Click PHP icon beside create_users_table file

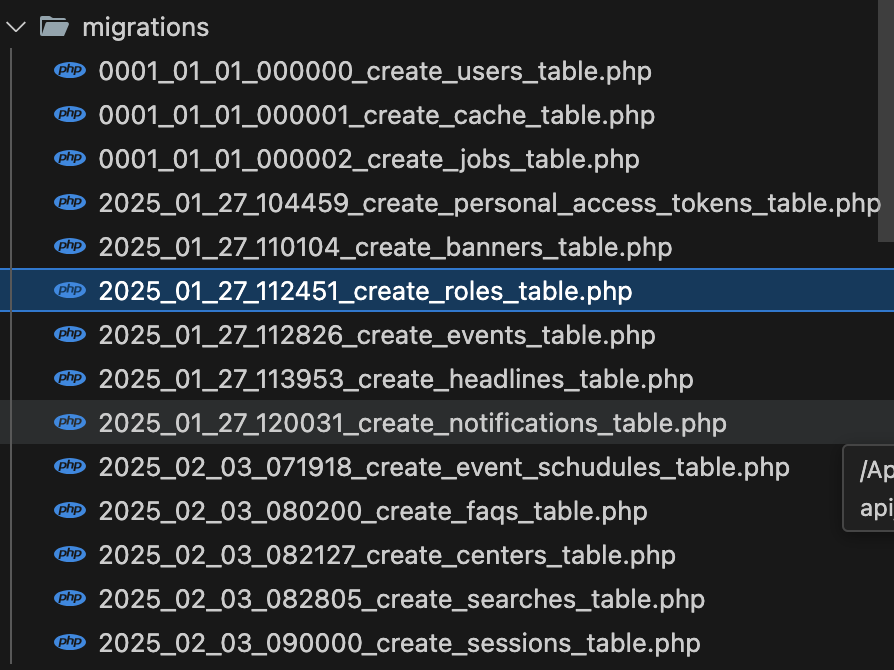pos(70,71)
